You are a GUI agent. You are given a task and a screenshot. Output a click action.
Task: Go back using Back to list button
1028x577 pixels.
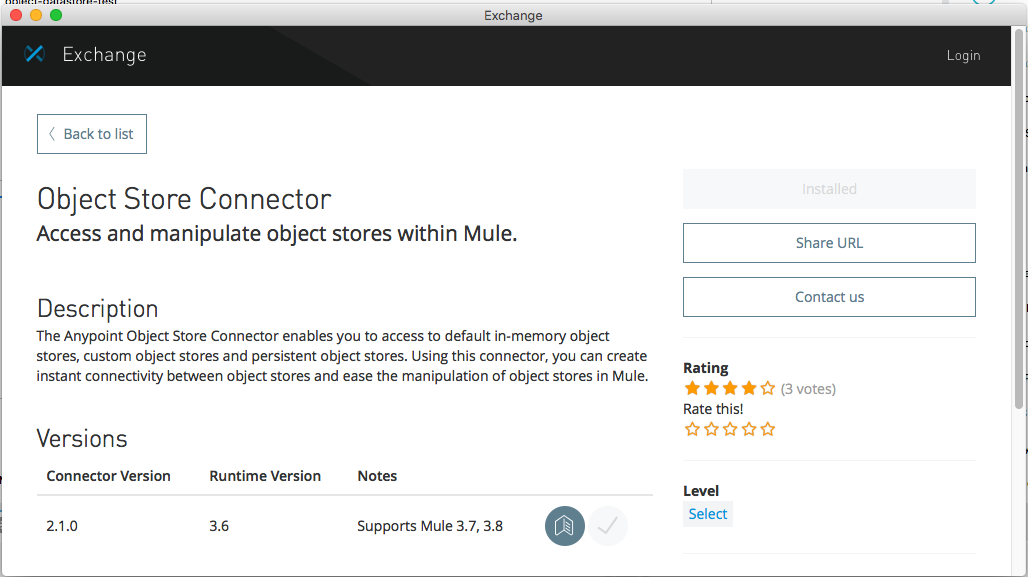[x=92, y=134]
